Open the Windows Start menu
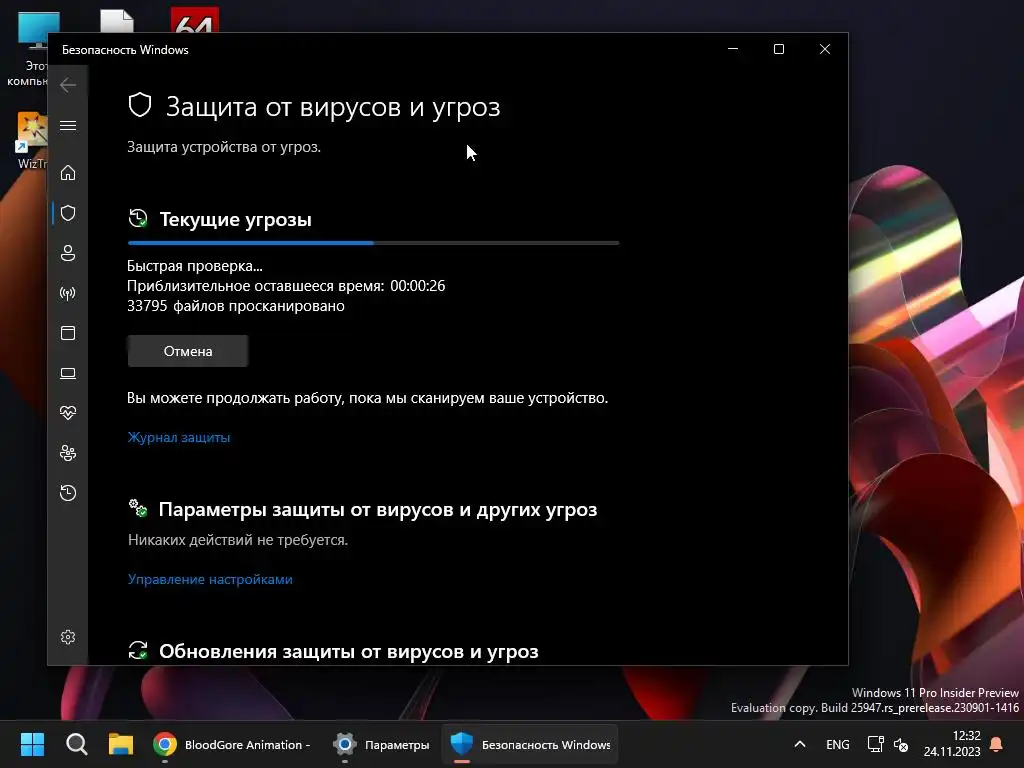The width and height of the screenshot is (1024, 768). coord(32,744)
